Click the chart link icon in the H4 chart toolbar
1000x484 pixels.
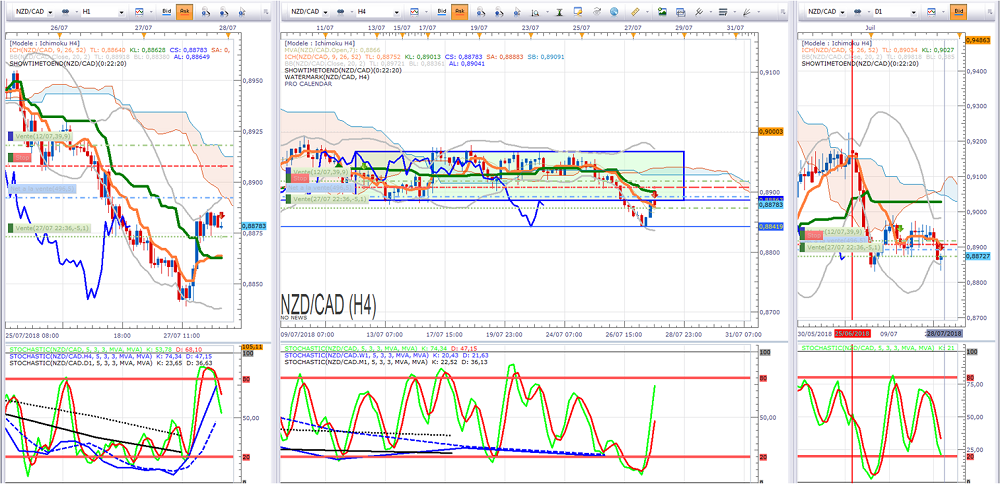pyautogui.click(x=341, y=11)
